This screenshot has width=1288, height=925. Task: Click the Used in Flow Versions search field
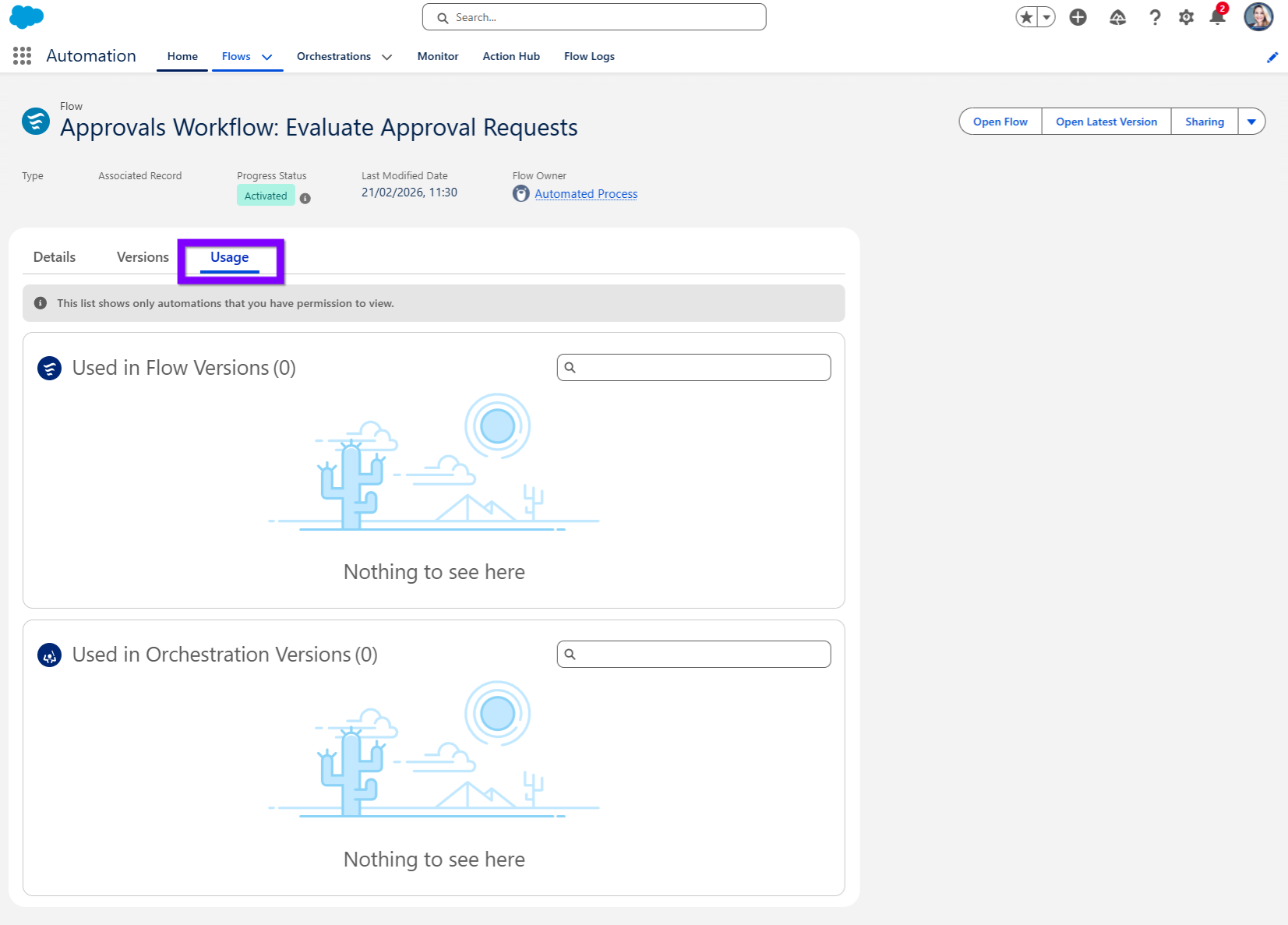701,368
